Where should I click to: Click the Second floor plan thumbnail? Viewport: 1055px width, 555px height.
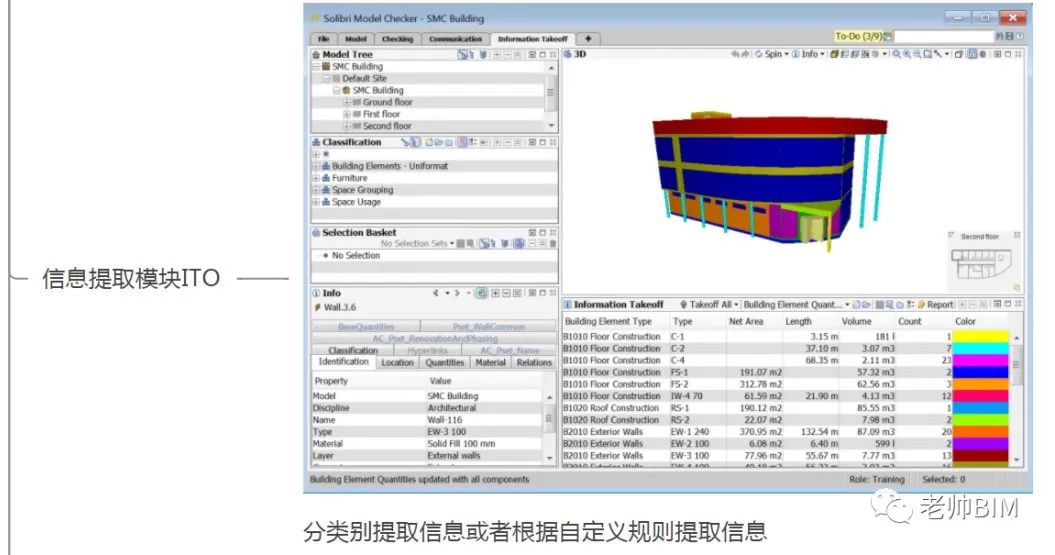point(980,264)
